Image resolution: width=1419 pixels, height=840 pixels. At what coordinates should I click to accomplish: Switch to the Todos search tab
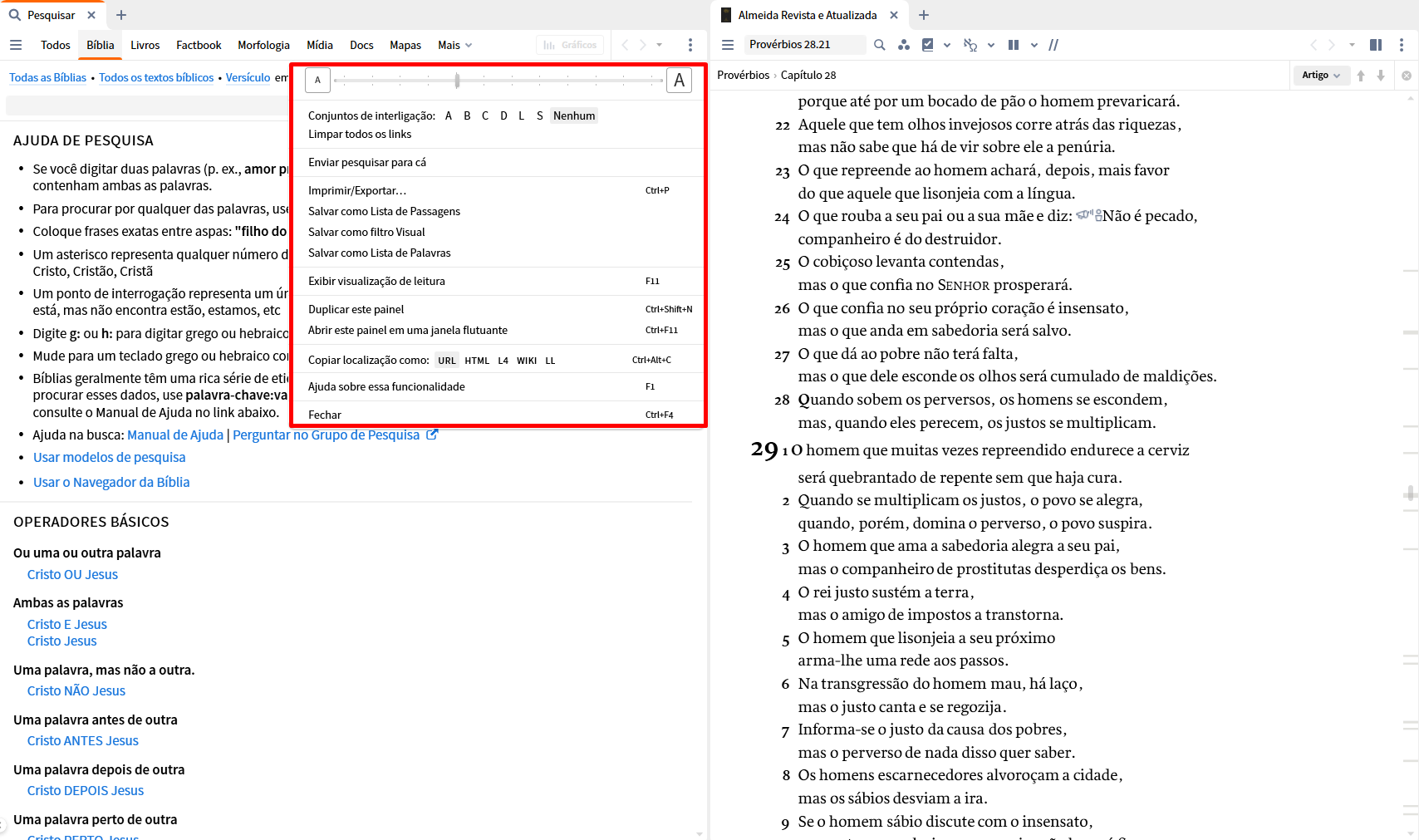(x=56, y=45)
